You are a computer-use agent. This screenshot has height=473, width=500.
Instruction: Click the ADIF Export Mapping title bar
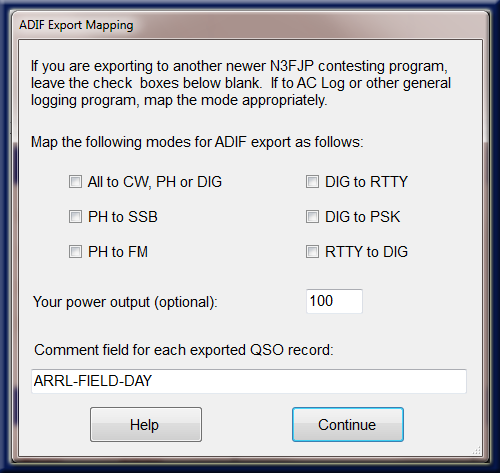pyautogui.click(x=250, y=25)
